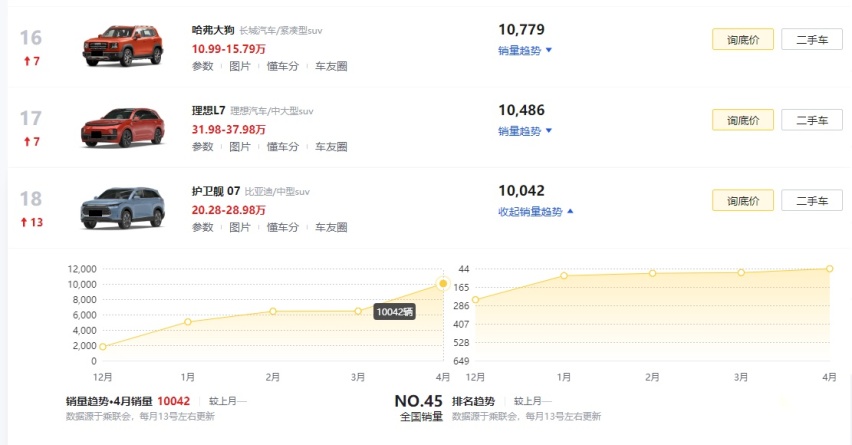Open 图片 link under 护卫舰 07
This screenshot has width=852, height=445.
(240, 227)
